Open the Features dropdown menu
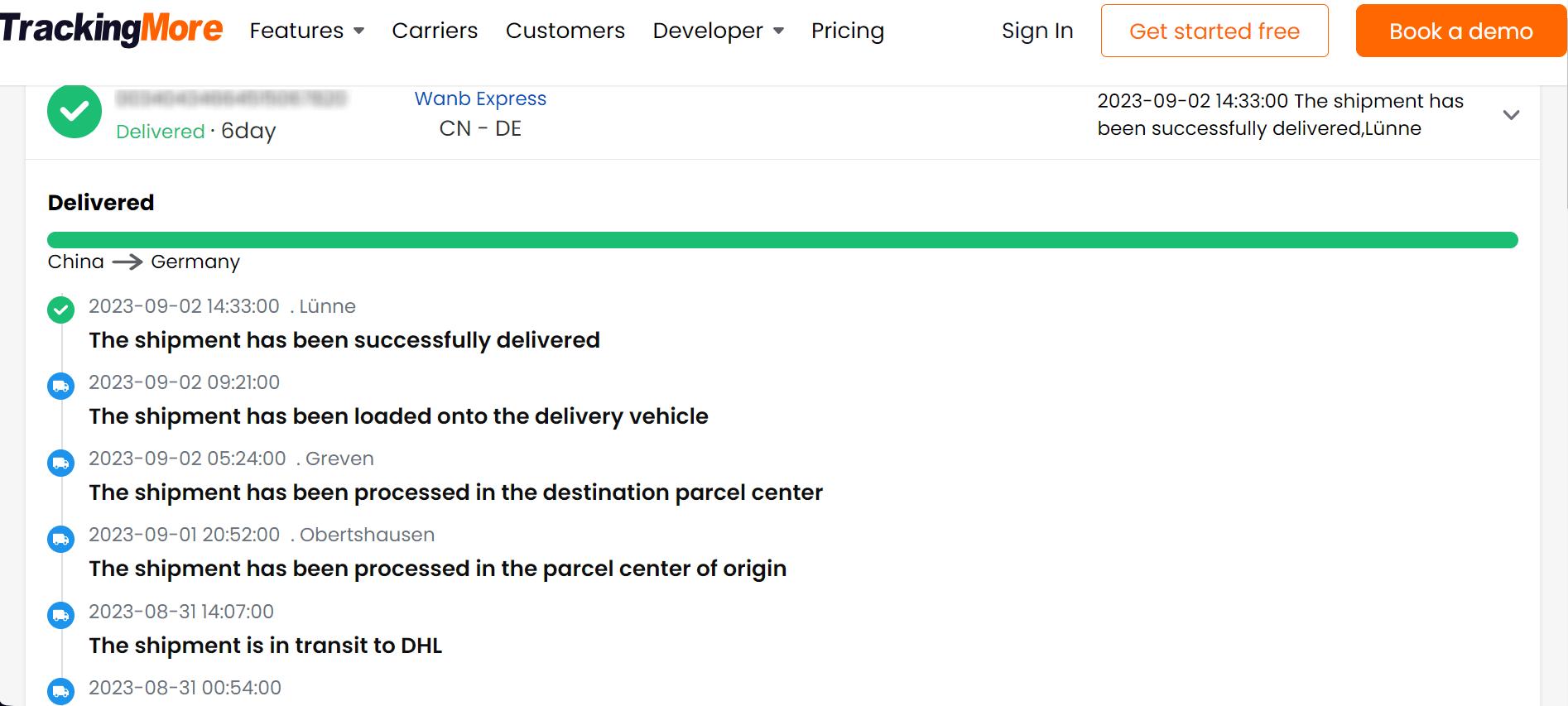This screenshot has width=1568, height=706. pyautogui.click(x=307, y=31)
